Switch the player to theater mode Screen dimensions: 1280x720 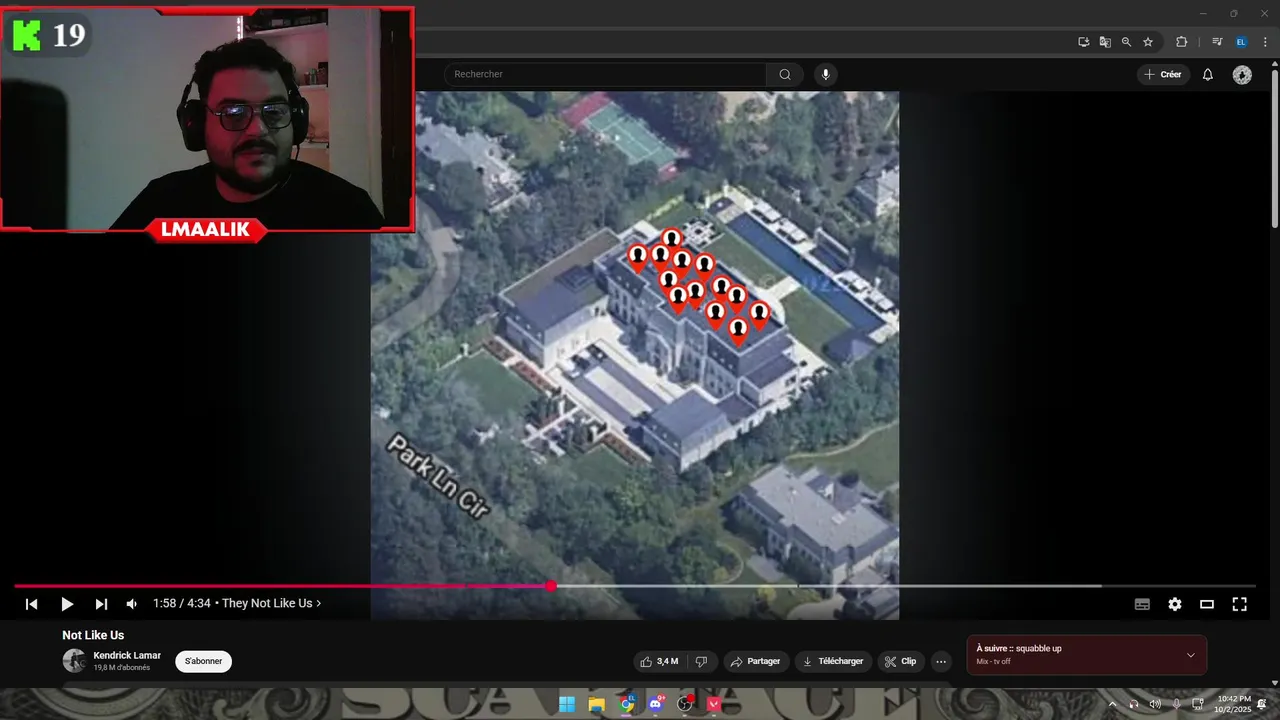tap(1207, 604)
